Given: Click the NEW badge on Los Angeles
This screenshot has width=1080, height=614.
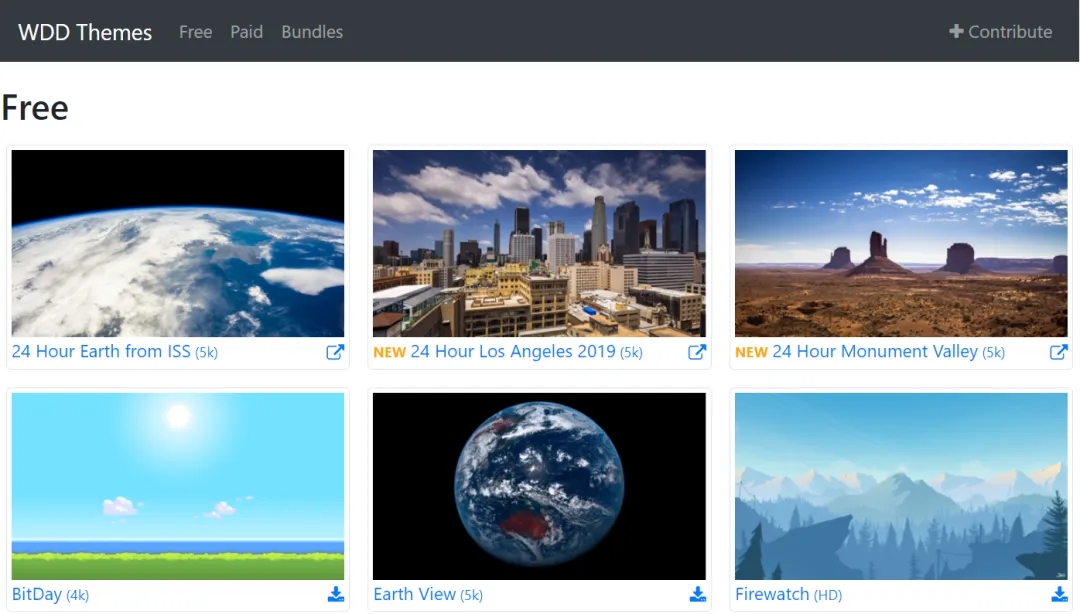Looking at the screenshot, I should click(x=389, y=352).
